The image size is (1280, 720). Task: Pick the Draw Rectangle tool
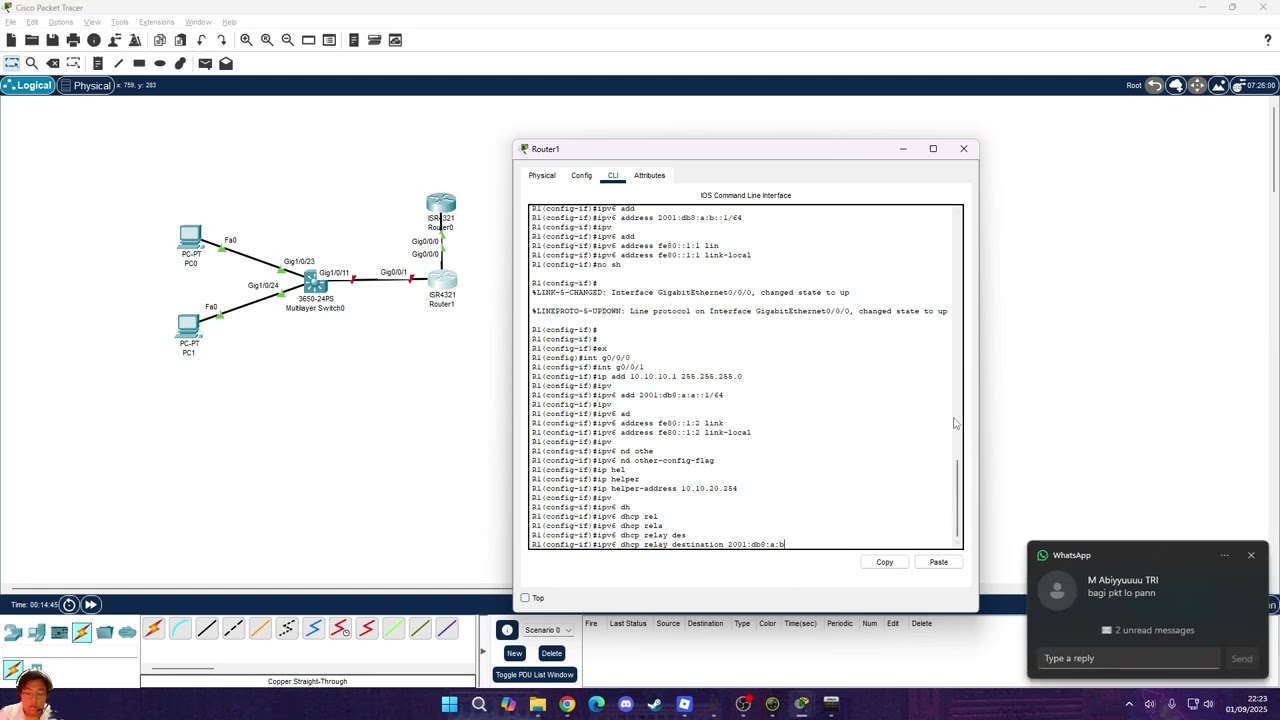point(139,63)
